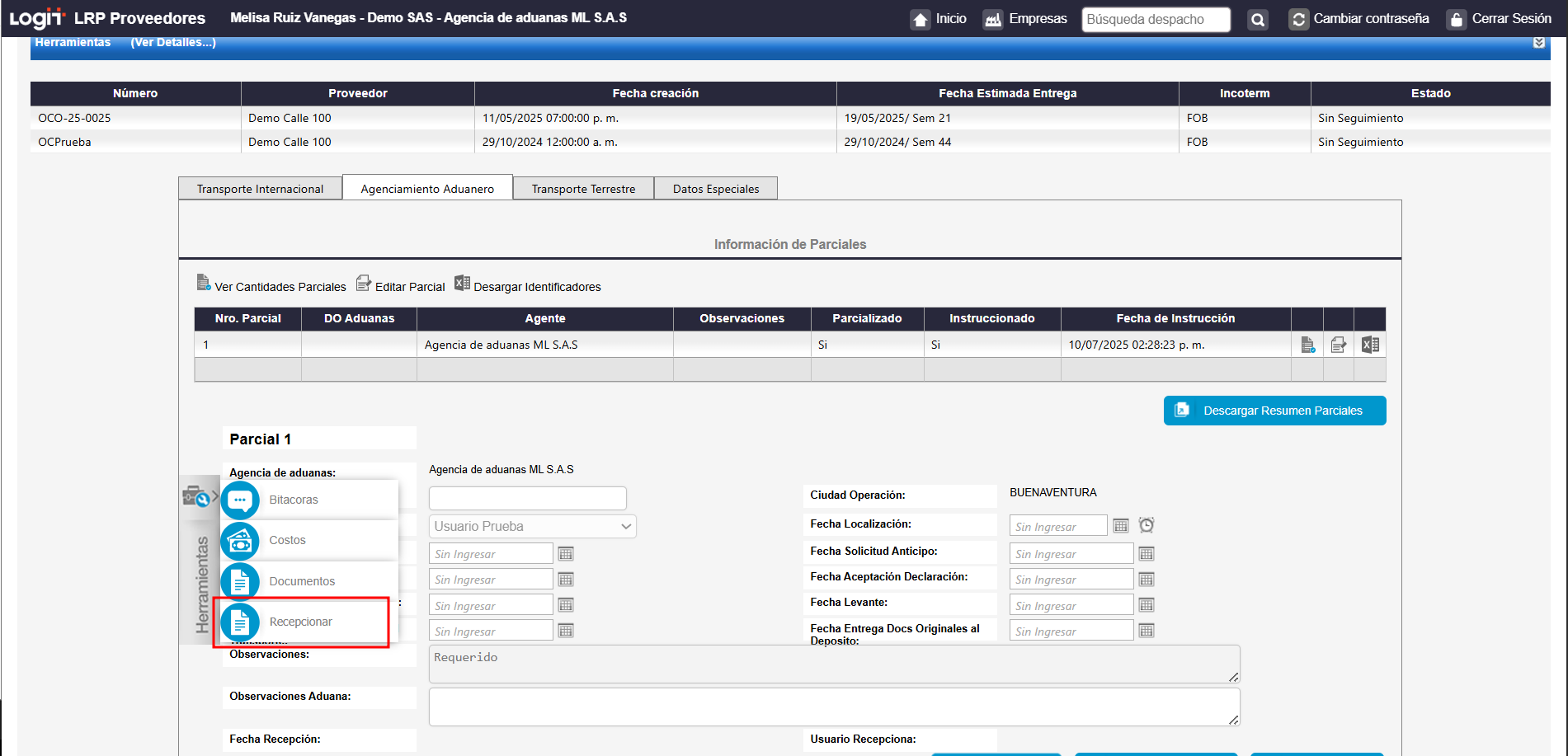Open the Usuario Prueba dropdown
Screen dimensions: 1568x756
[532, 526]
